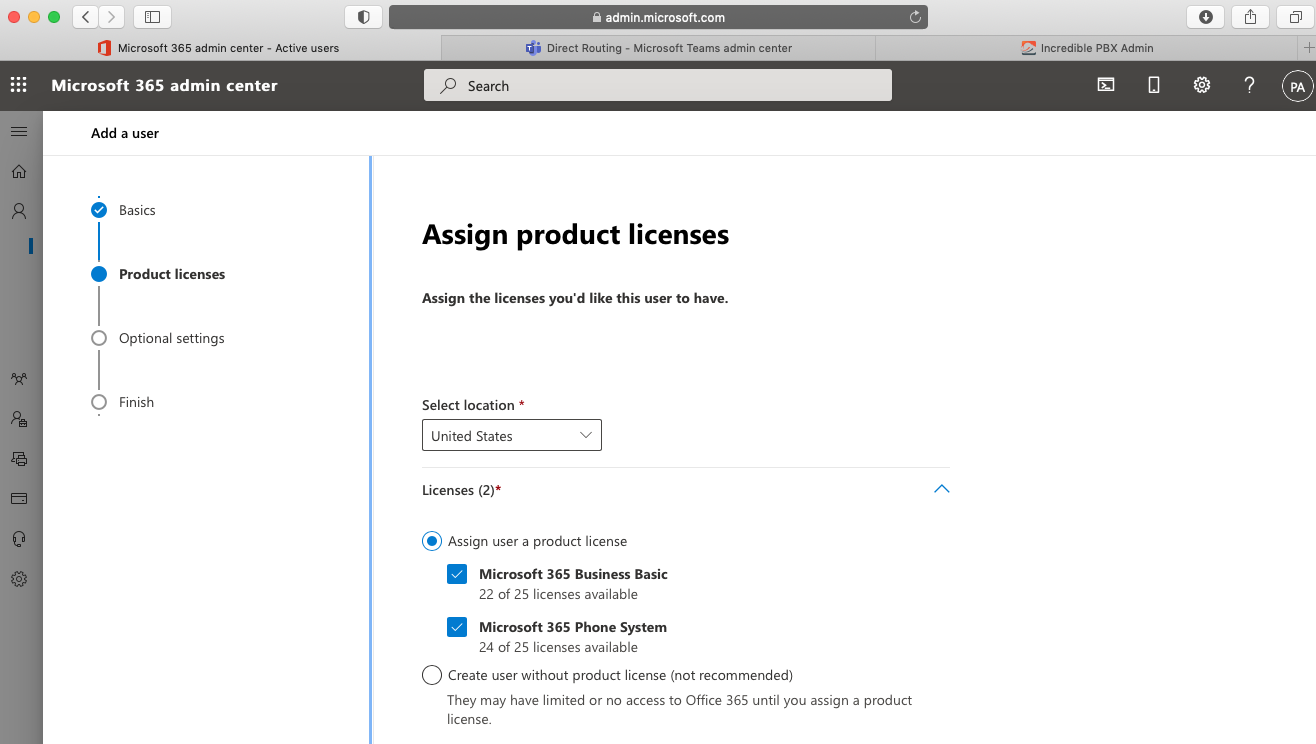Open the PA account avatar menu
The height and width of the screenshot is (744, 1316).
(x=1297, y=87)
